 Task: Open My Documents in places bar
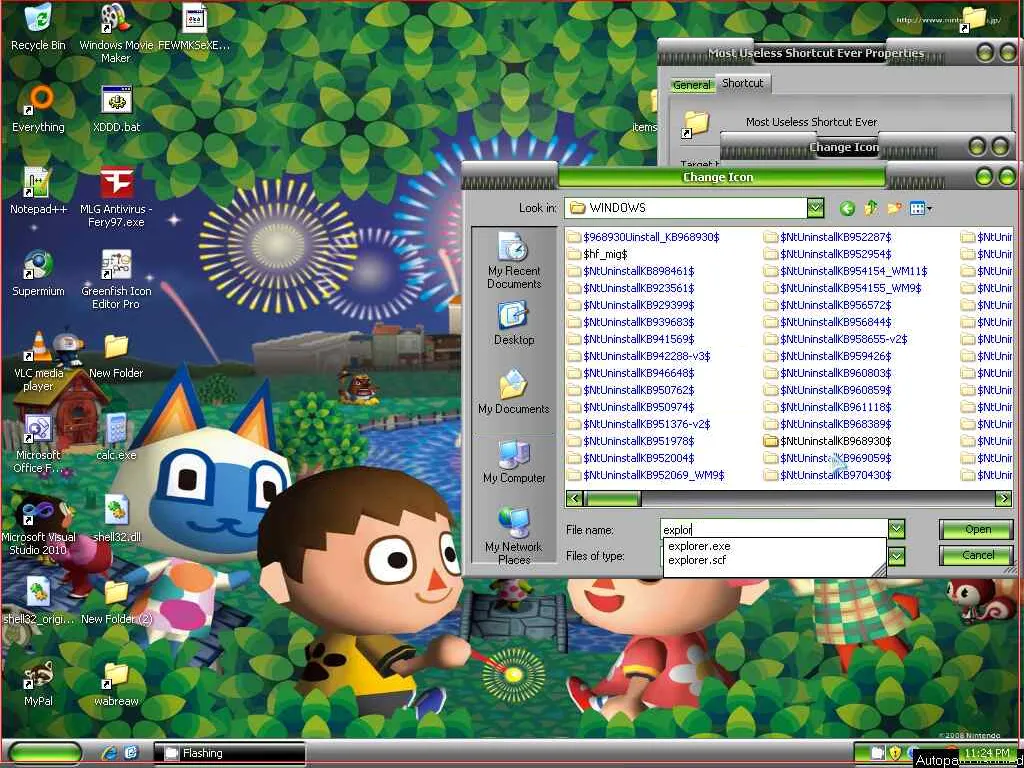pos(514,392)
